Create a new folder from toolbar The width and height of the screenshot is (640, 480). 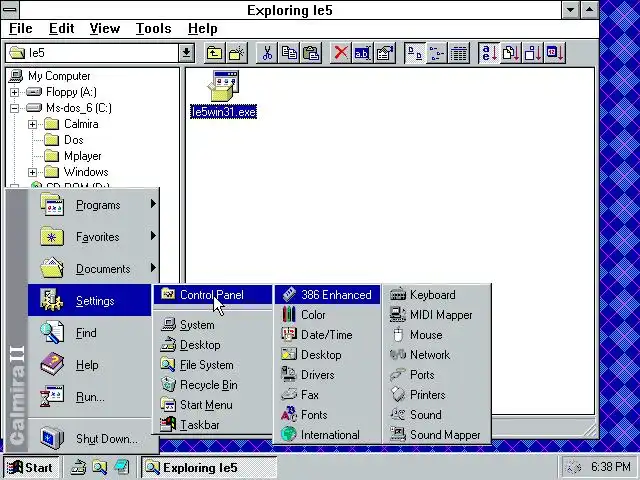point(237,53)
